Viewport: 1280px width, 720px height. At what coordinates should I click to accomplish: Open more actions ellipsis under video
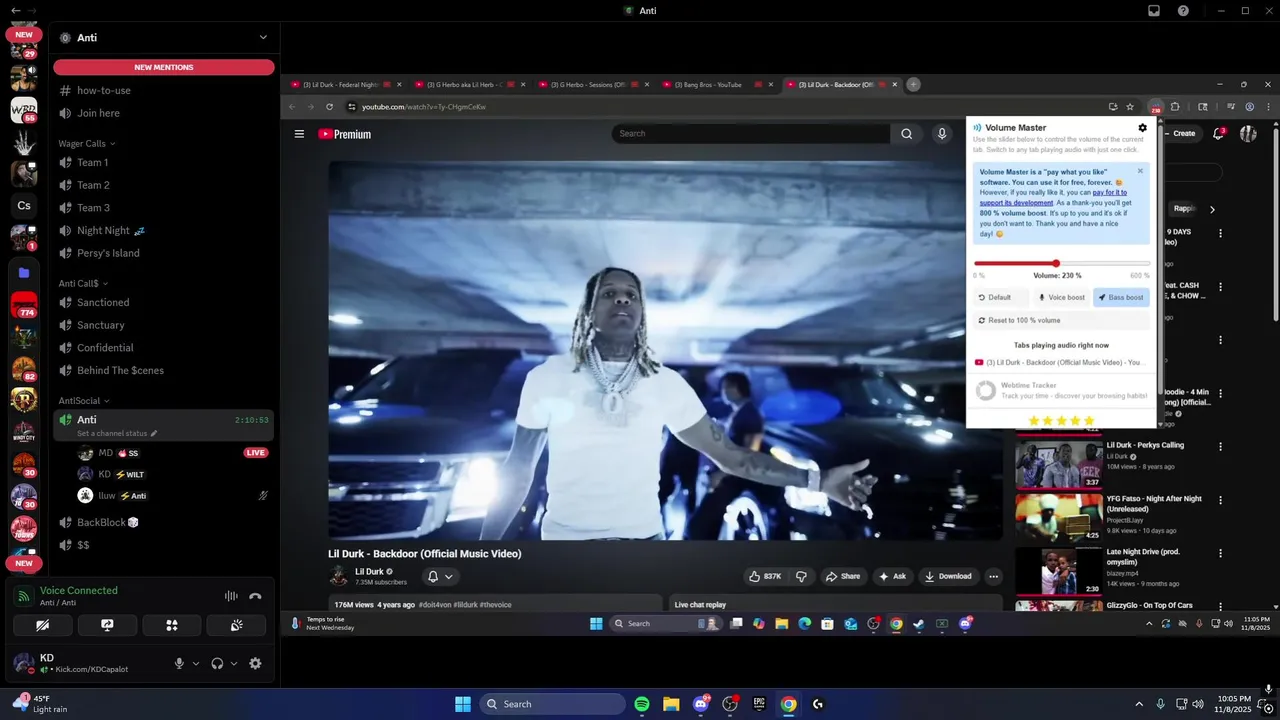[993, 577]
